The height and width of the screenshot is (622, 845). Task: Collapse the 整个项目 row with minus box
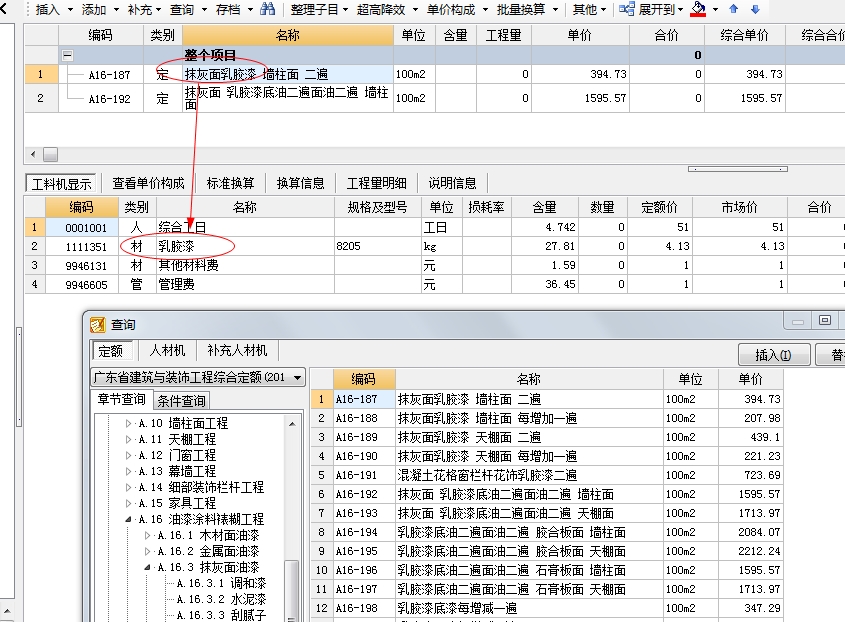(x=67, y=56)
